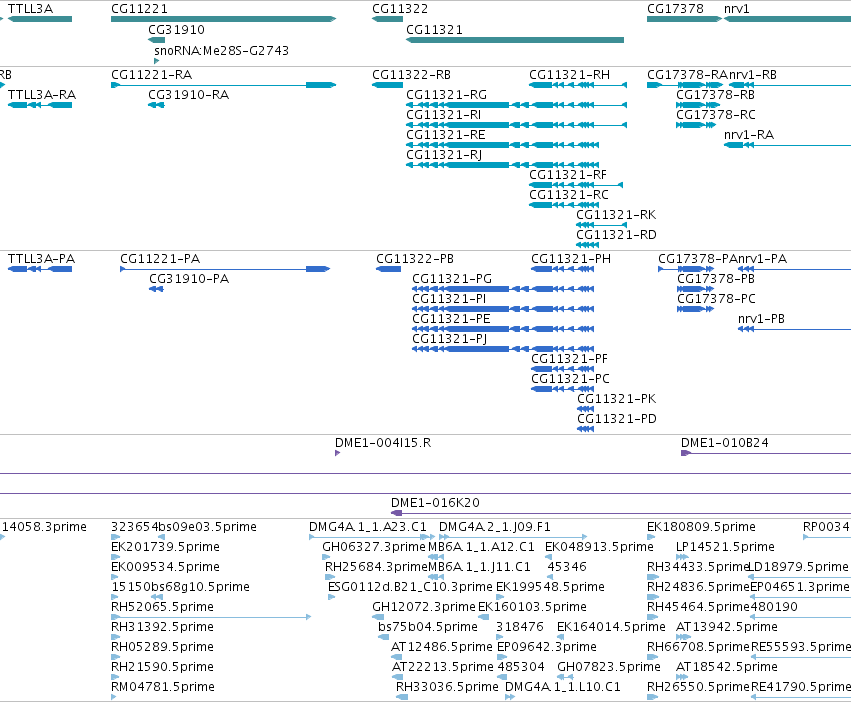The width and height of the screenshot is (851, 702).
Task: Select EST AT13942.5prime
Action: tap(727, 627)
